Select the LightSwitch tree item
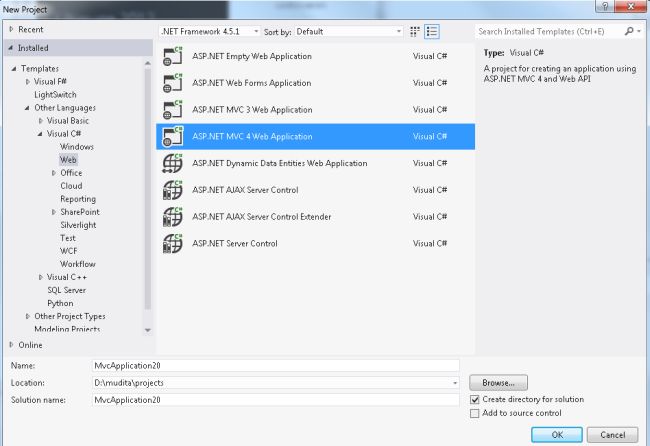 point(55,95)
